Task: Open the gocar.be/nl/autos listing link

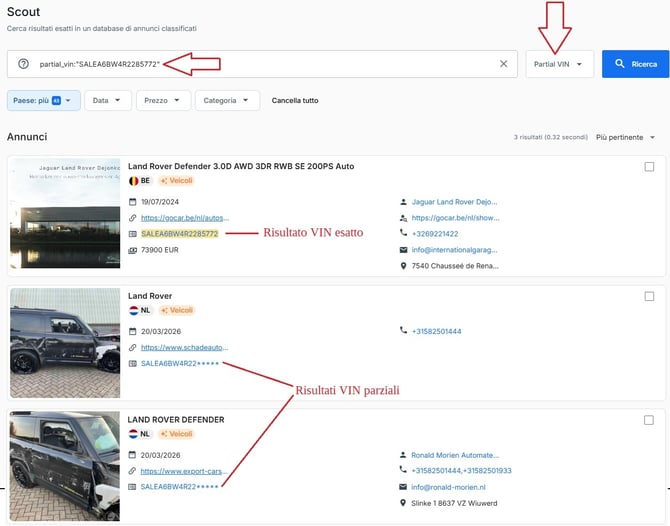Action: 185,218
